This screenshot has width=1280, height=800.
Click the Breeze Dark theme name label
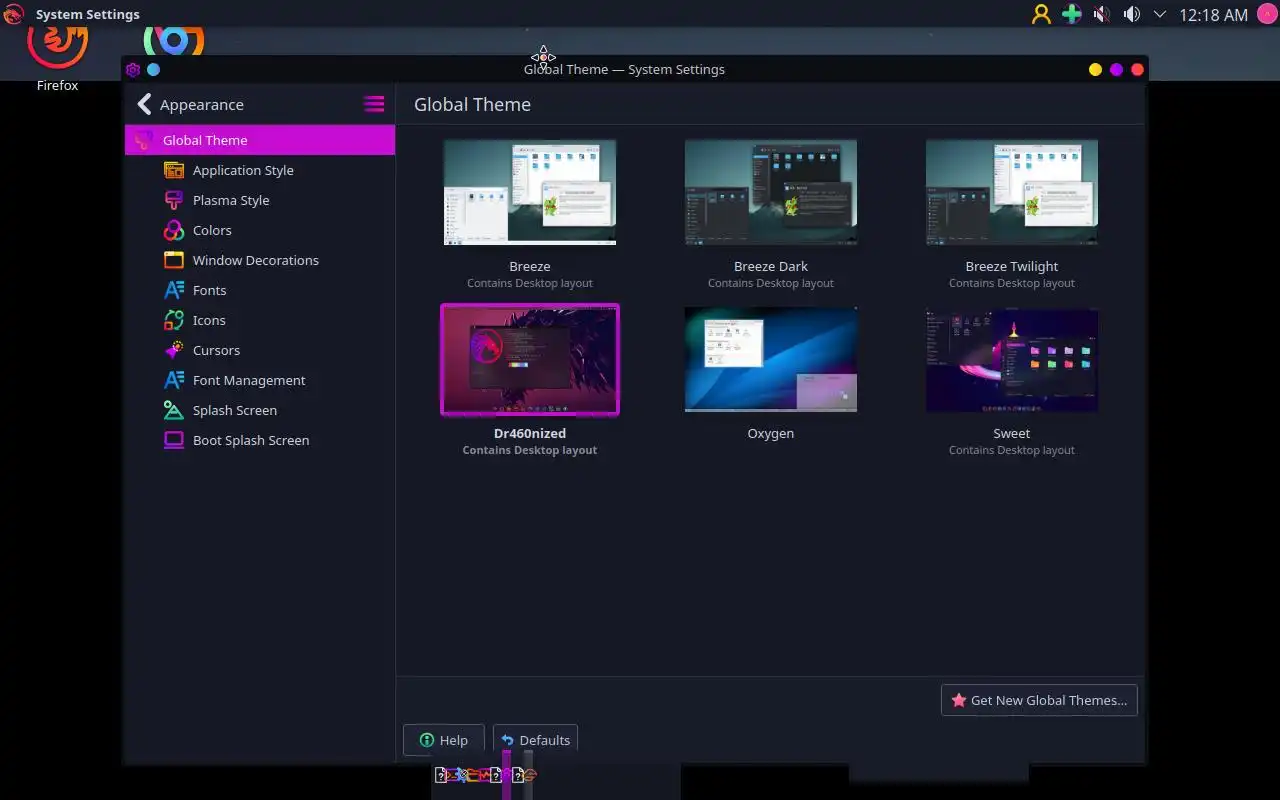coord(771,266)
